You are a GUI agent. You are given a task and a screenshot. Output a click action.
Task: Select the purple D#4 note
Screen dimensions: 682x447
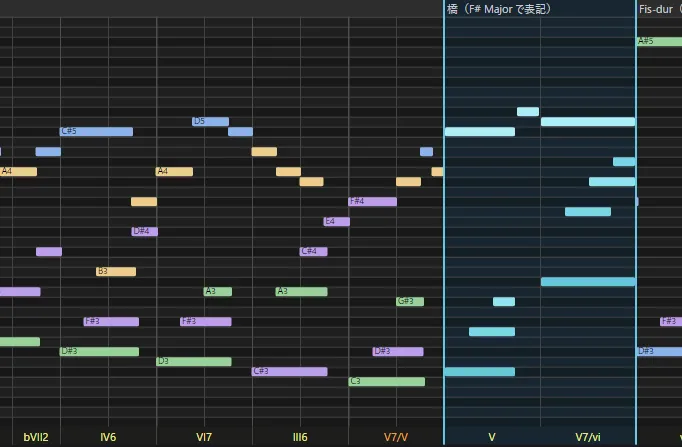(144, 231)
